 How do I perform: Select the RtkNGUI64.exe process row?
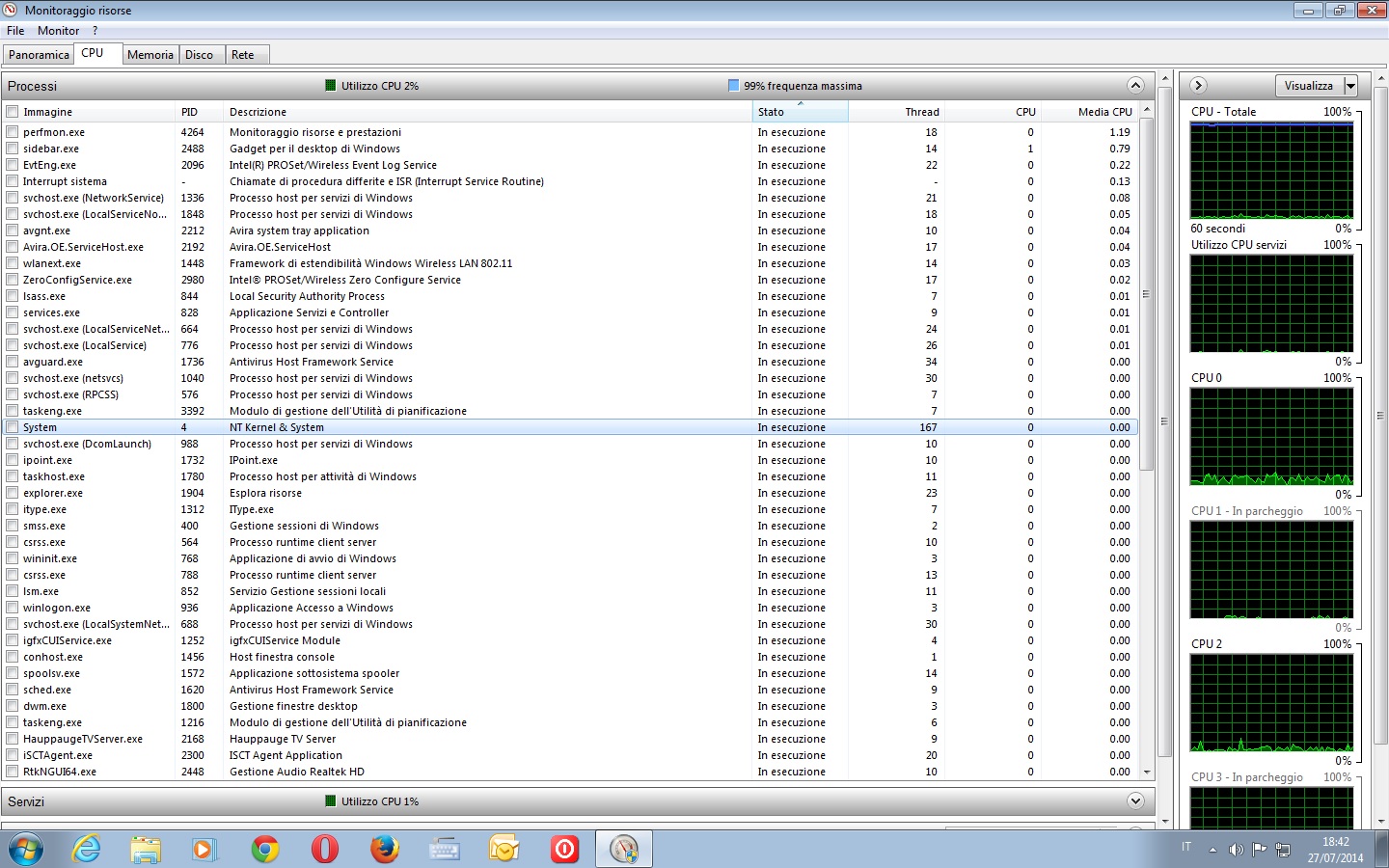[569, 772]
